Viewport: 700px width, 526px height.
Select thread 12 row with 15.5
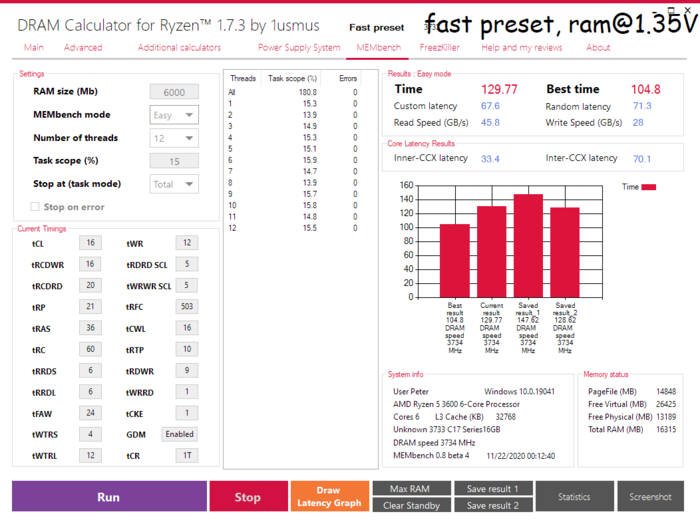coord(293,228)
